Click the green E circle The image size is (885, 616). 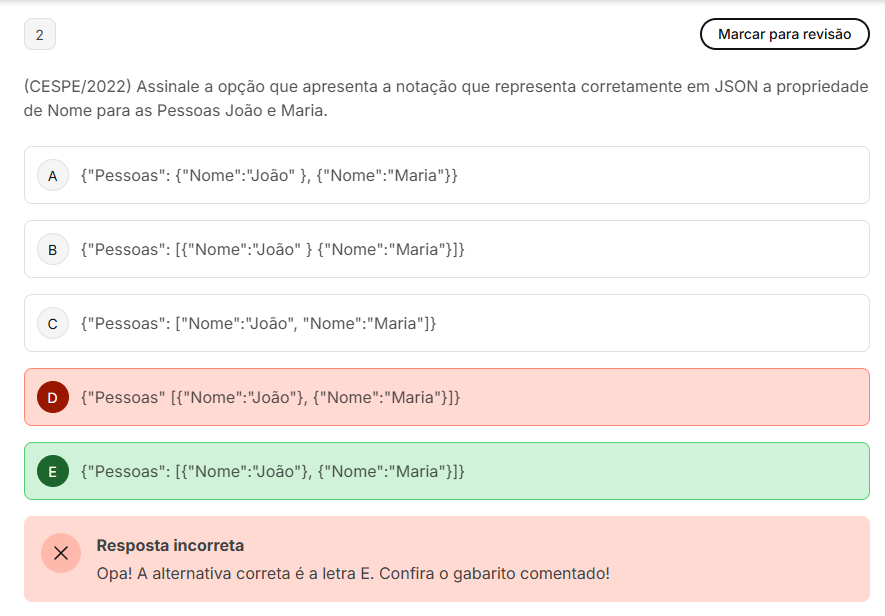tap(53, 471)
